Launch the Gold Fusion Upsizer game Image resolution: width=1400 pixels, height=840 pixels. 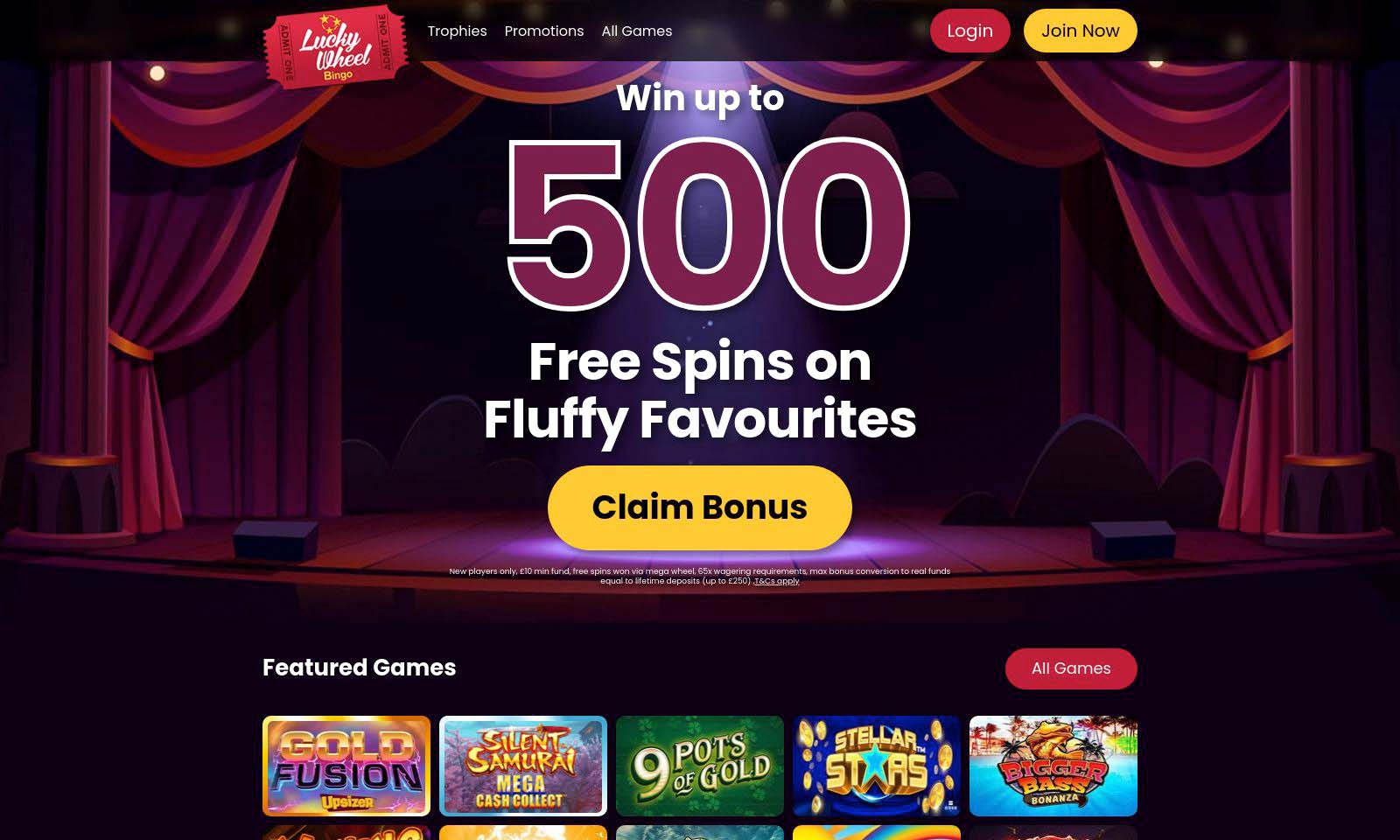tap(346, 766)
